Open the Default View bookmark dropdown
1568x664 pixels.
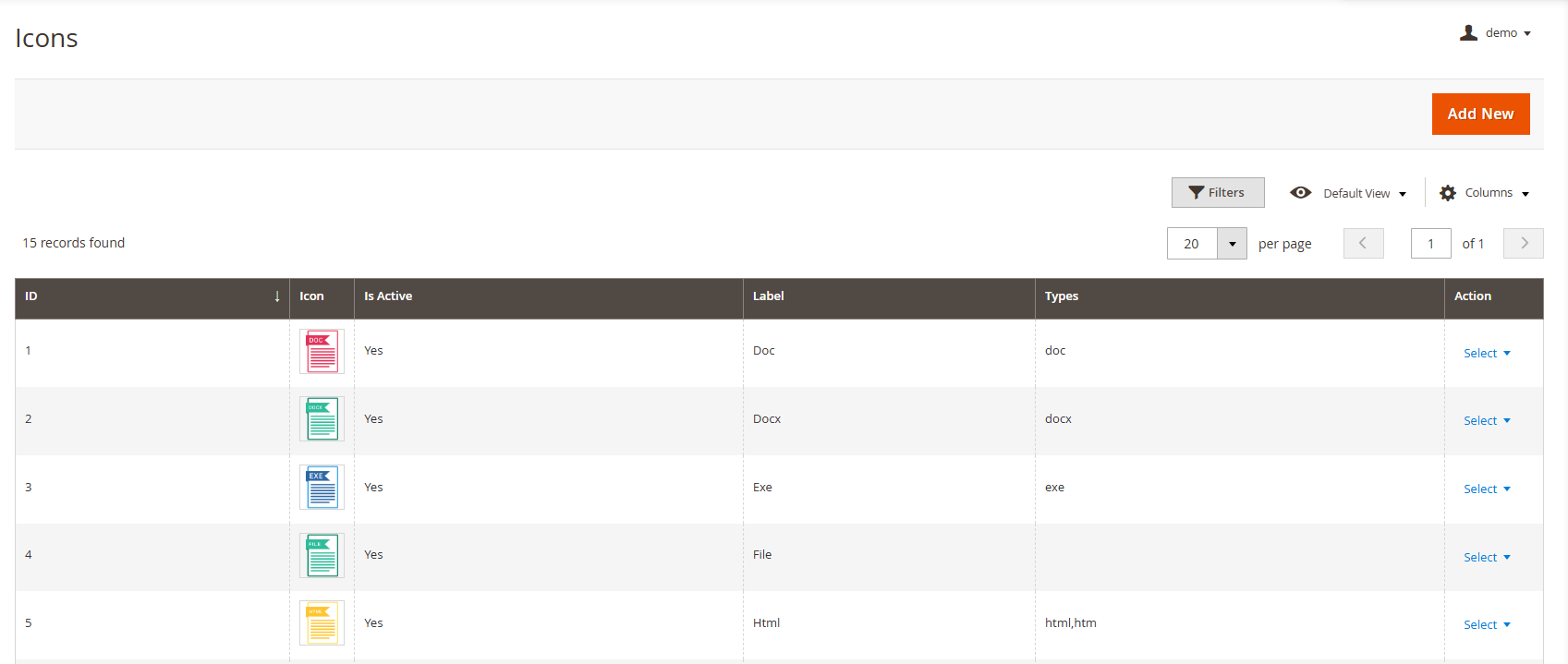pos(1348,193)
